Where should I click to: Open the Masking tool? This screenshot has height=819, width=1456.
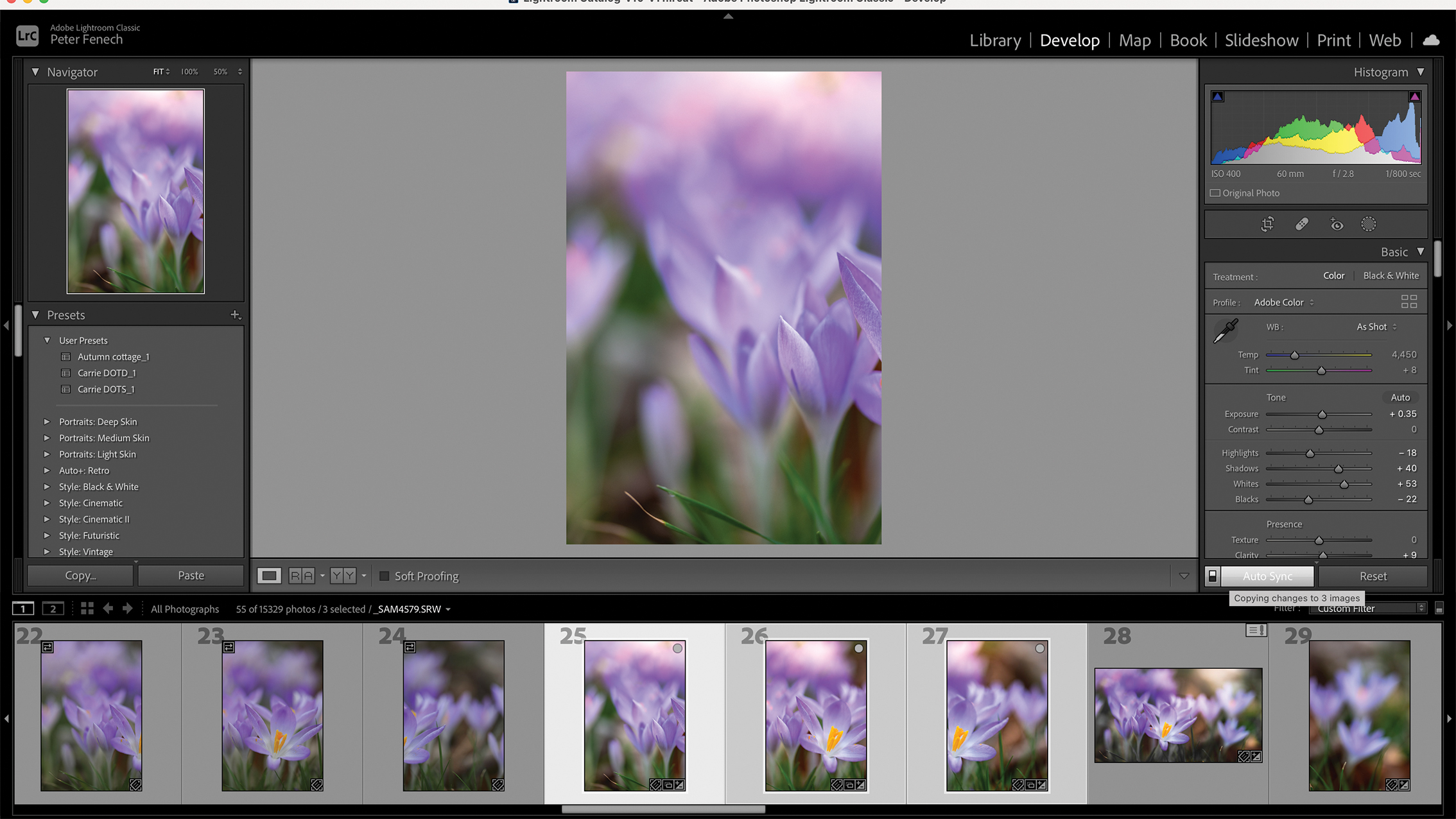pyautogui.click(x=1368, y=224)
